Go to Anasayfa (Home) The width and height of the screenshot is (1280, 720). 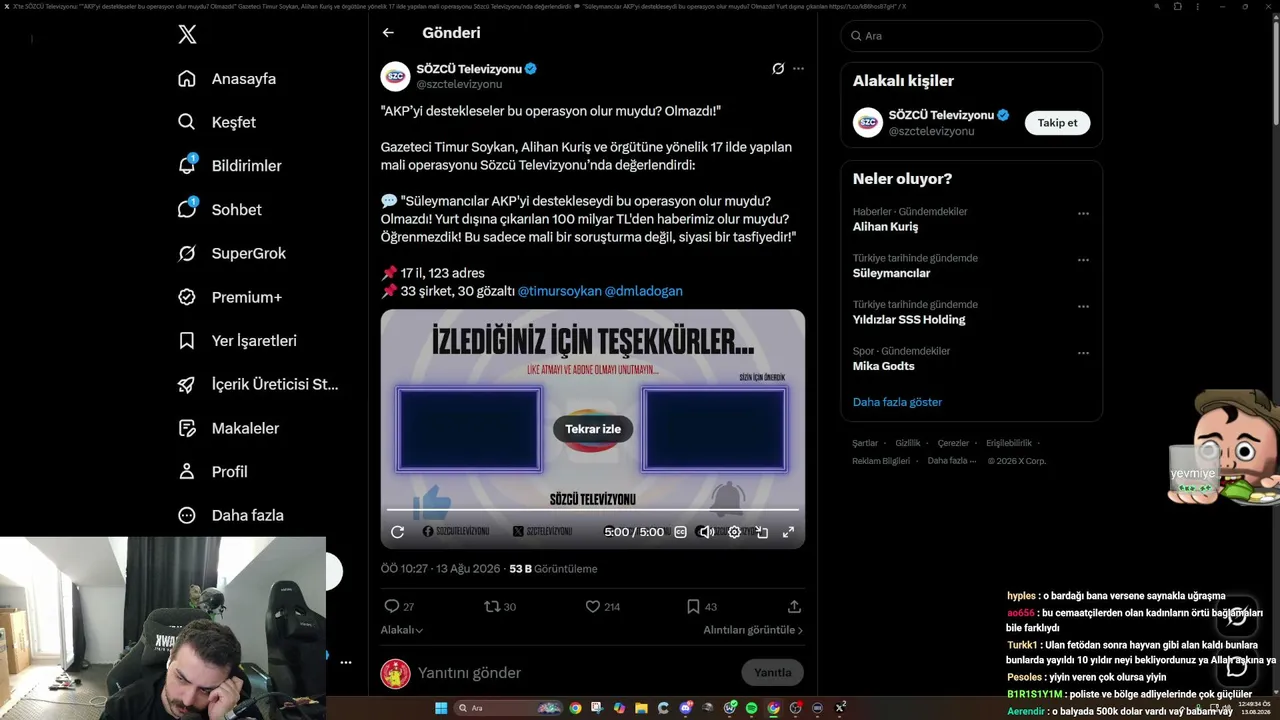[227, 79]
